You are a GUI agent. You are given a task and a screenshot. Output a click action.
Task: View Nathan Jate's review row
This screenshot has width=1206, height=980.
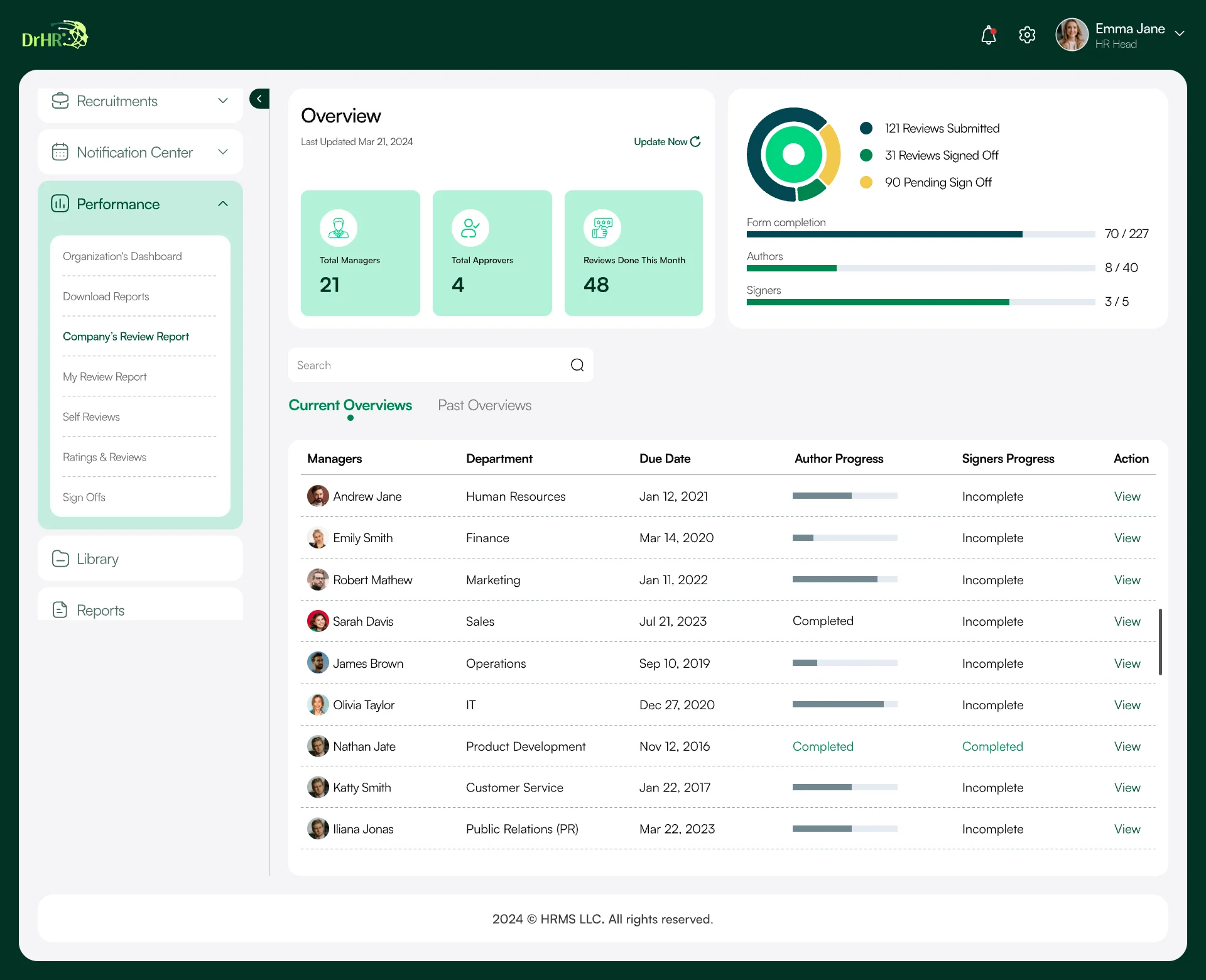click(x=1127, y=746)
